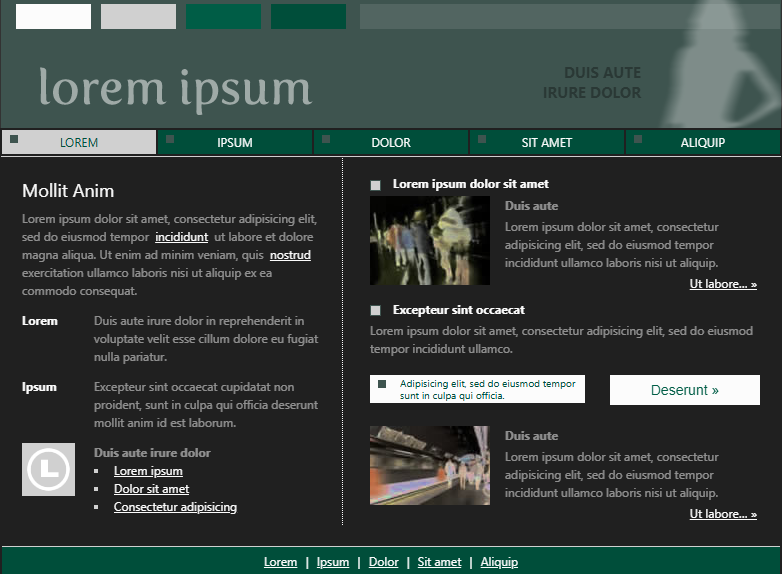The width and height of the screenshot is (782, 574).
Task: Open the LOREM navigation tab
Action: coord(79,143)
